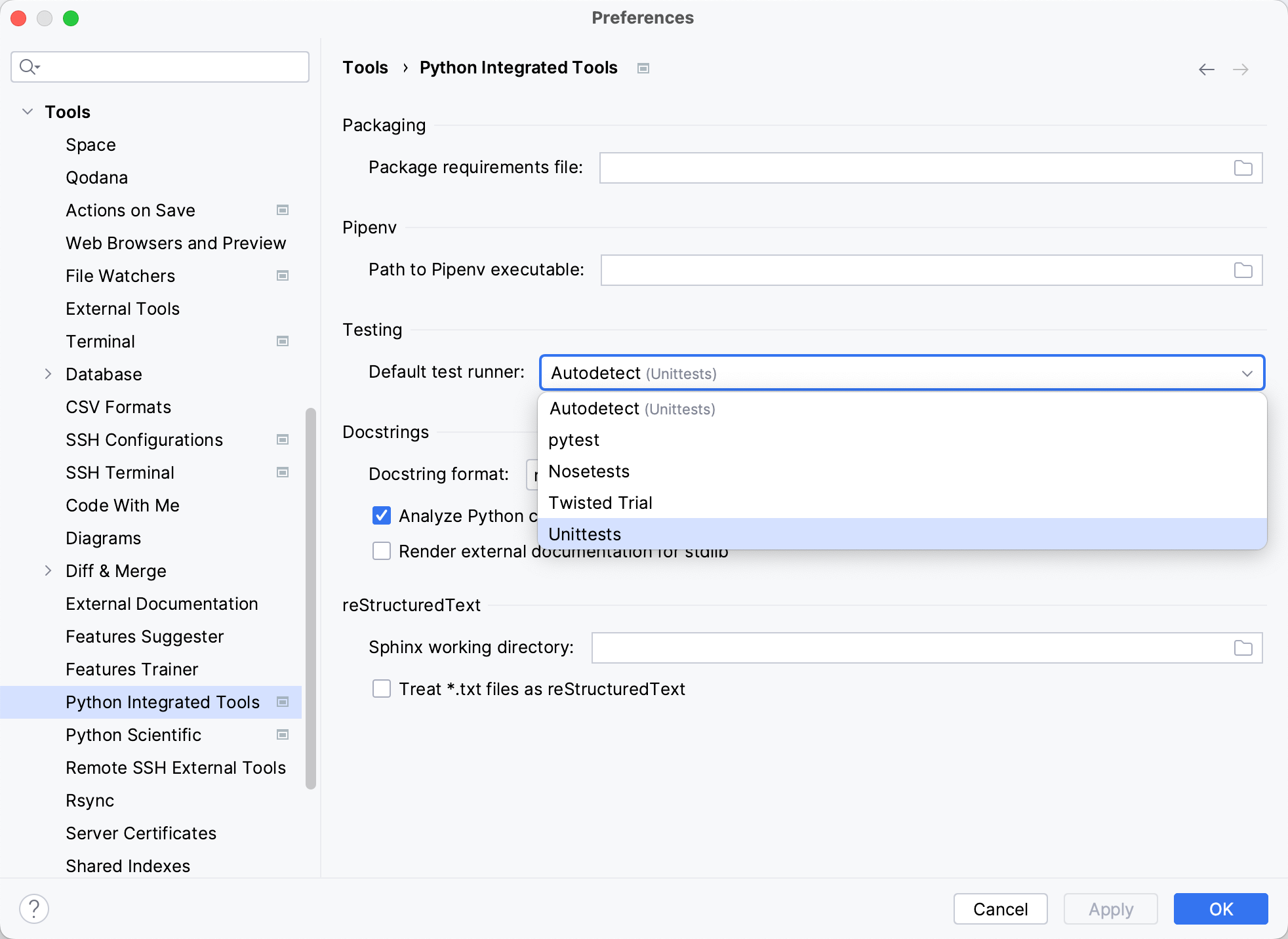
Task: Select Diagrams
Action: [103, 538]
